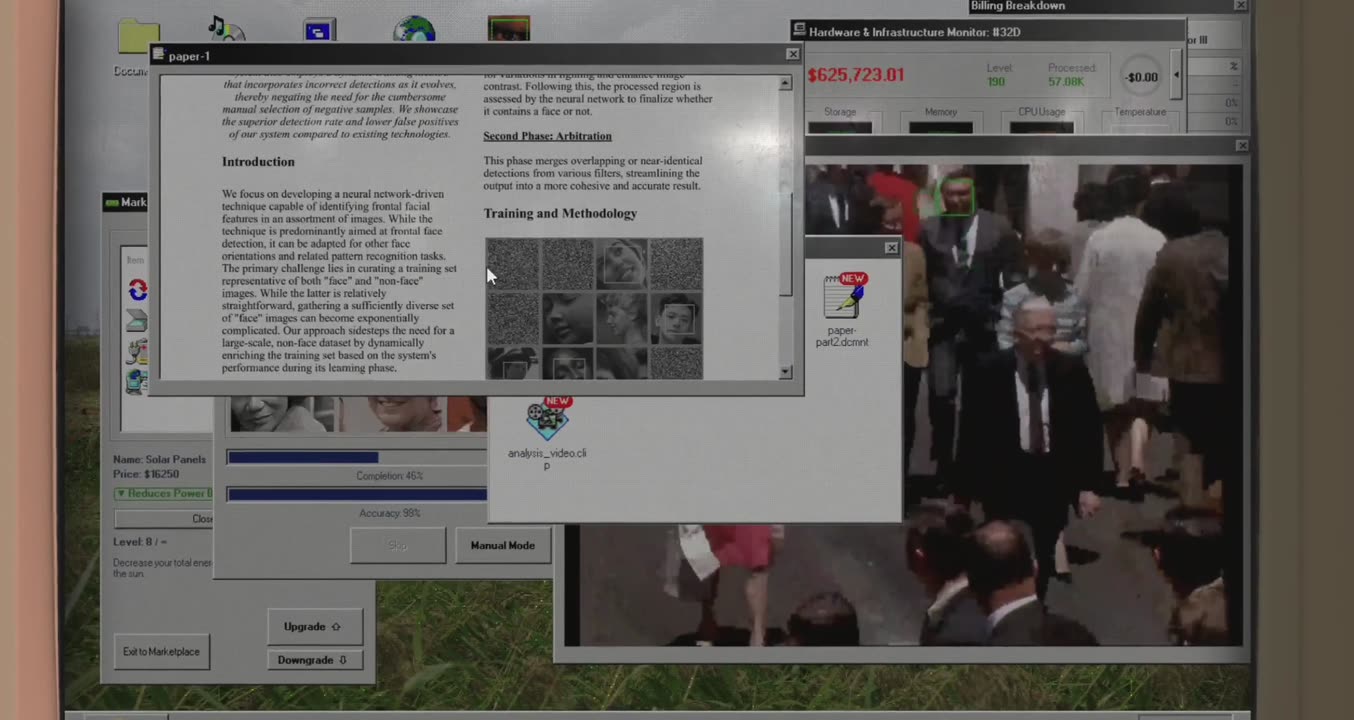Close the paper-1 document window
The height and width of the screenshot is (720, 1354).
tap(792, 55)
